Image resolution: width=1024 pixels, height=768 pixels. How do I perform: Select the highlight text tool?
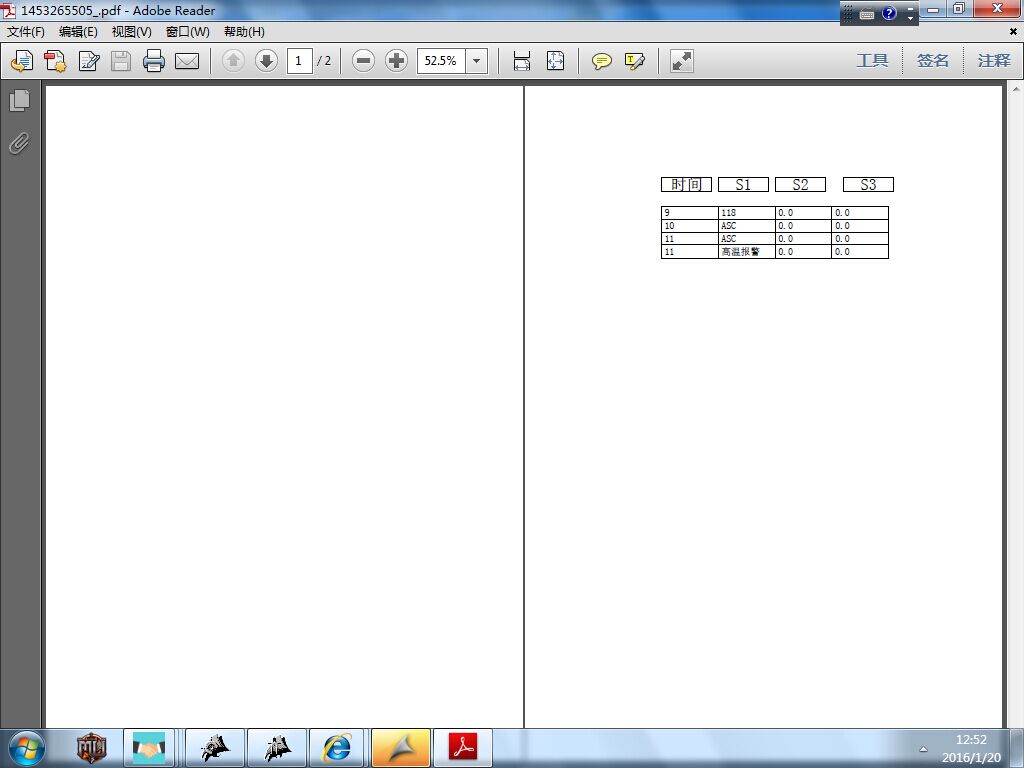(x=635, y=61)
